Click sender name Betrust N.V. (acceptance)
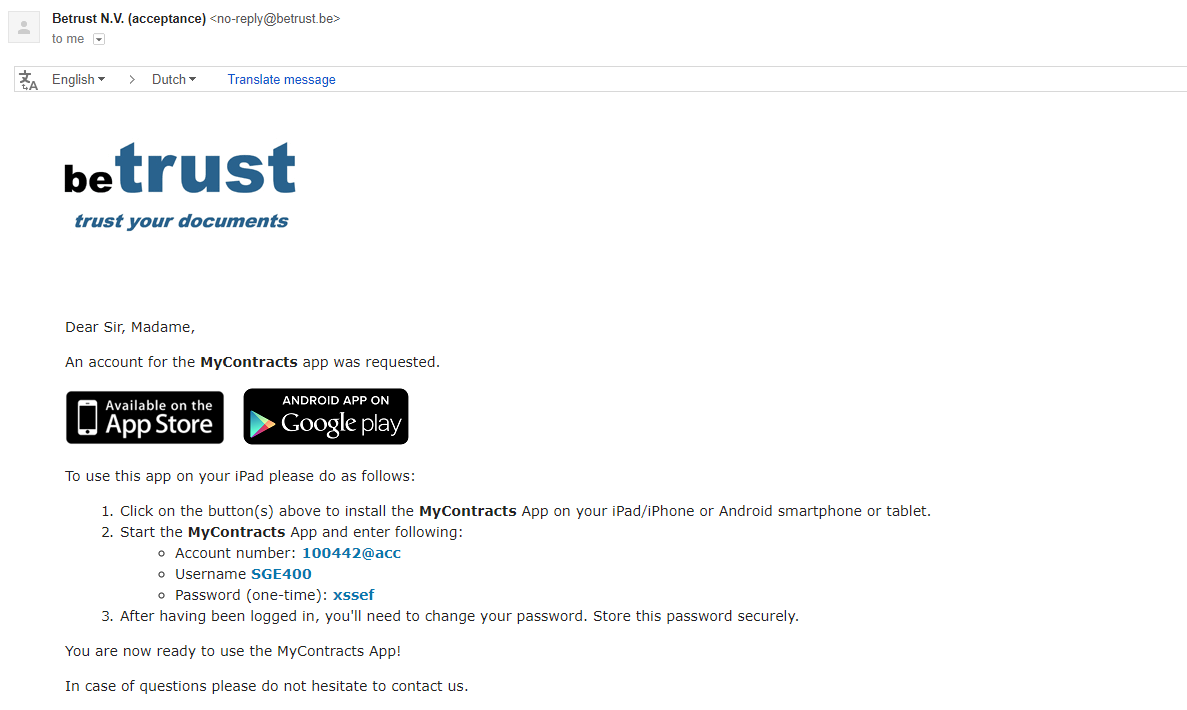 pyautogui.click(x=129, y=19)
